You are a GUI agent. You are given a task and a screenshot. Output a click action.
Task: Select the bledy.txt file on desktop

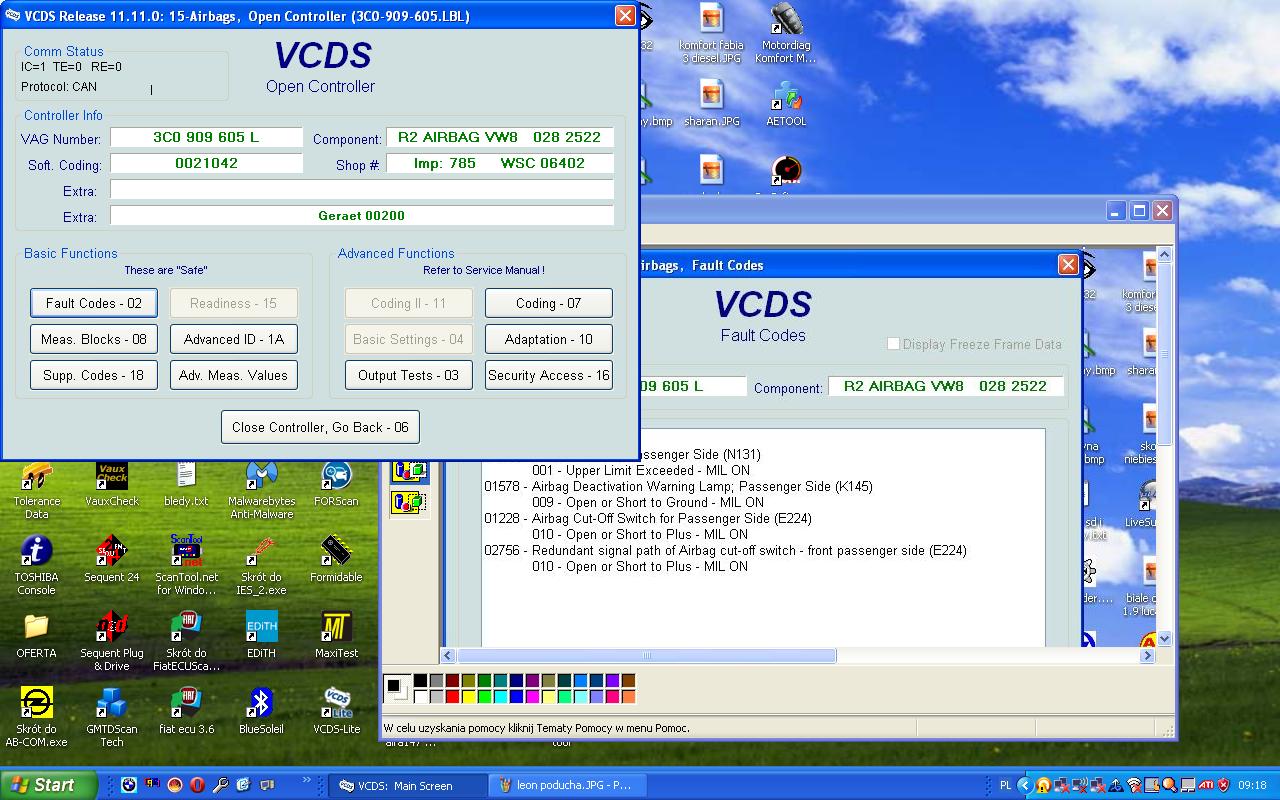pyautogui.click(x=186, y=485)
